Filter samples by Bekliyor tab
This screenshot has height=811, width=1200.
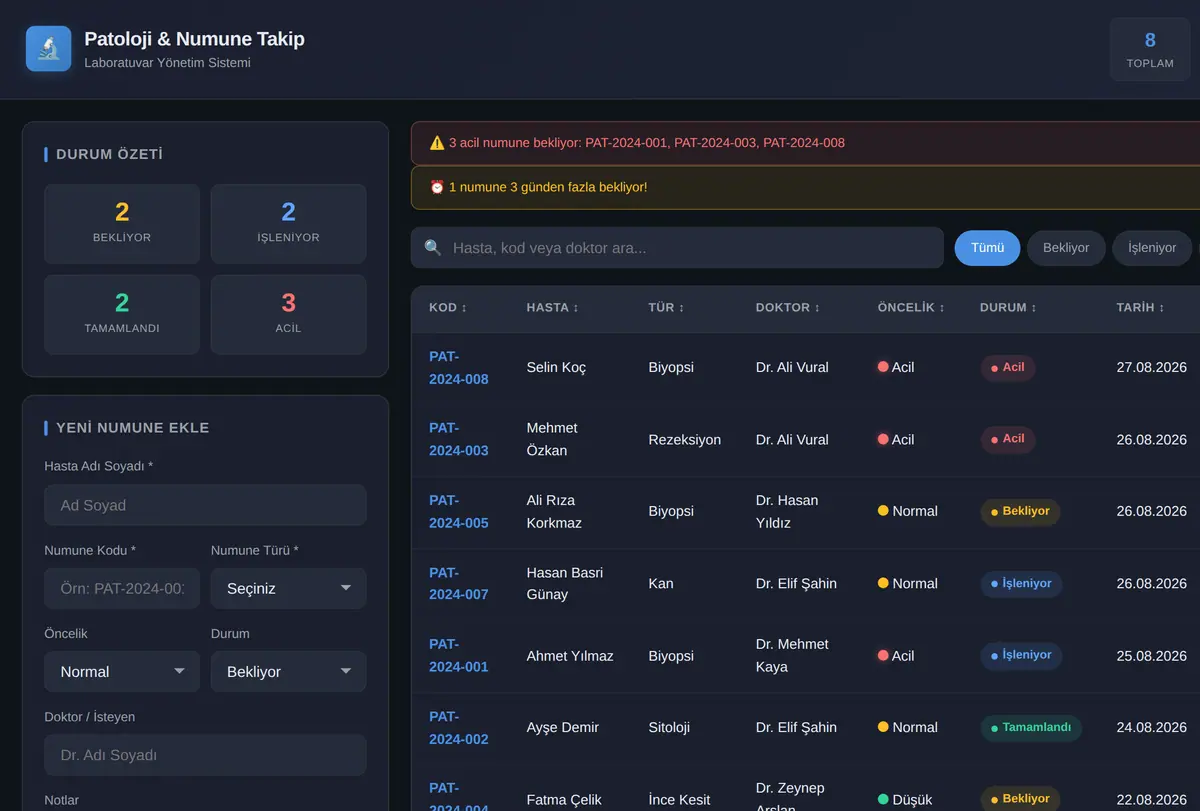click(1066, 248)
